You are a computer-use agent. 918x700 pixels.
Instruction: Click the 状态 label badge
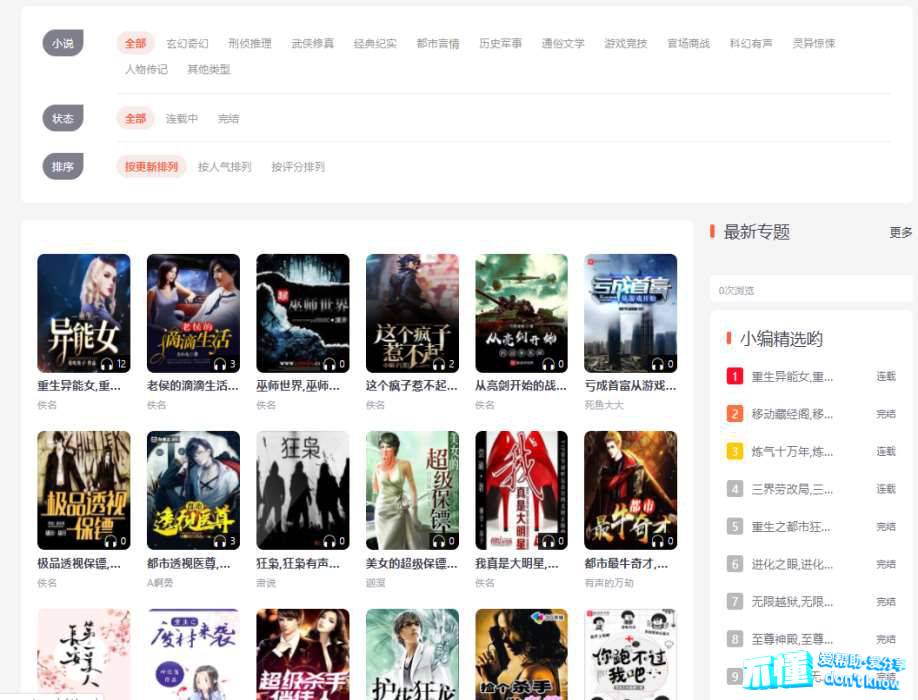coord(63,119)
